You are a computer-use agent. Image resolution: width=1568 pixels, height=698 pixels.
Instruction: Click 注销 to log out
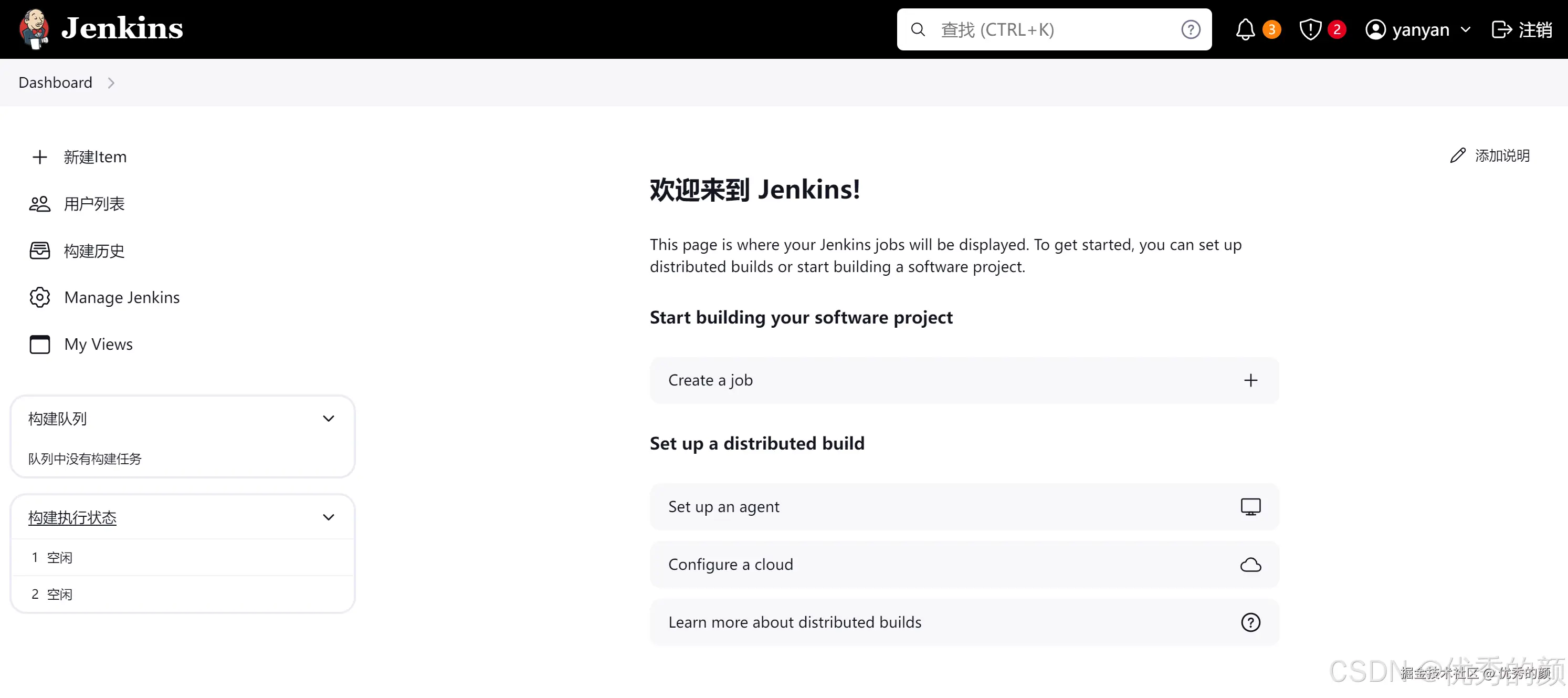(x=1522, y=29)
